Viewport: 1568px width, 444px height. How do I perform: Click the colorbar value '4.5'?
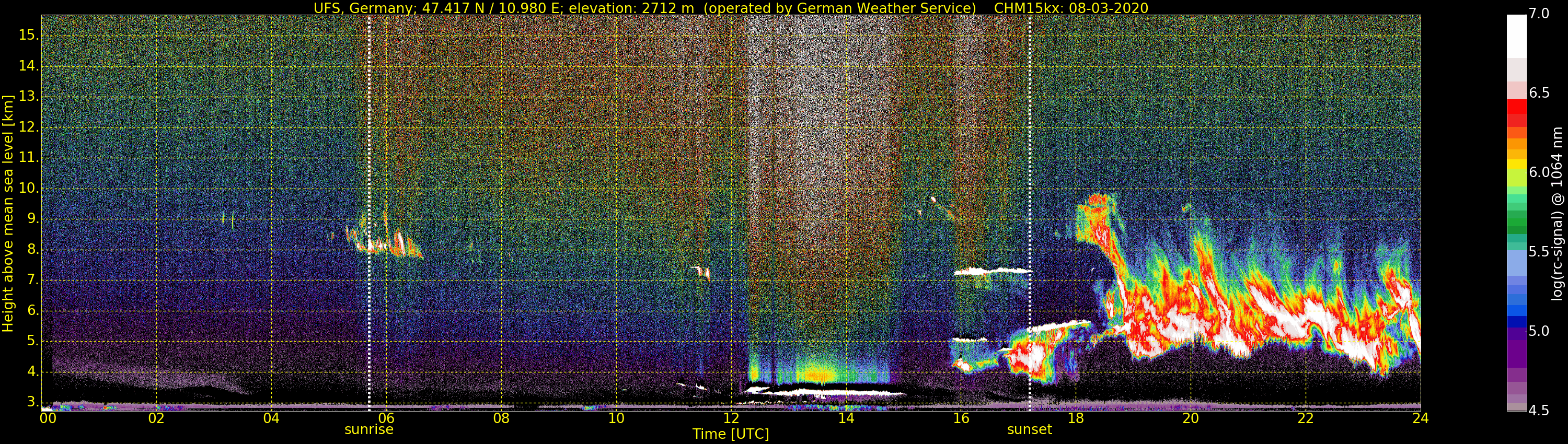coord(1539,411)
